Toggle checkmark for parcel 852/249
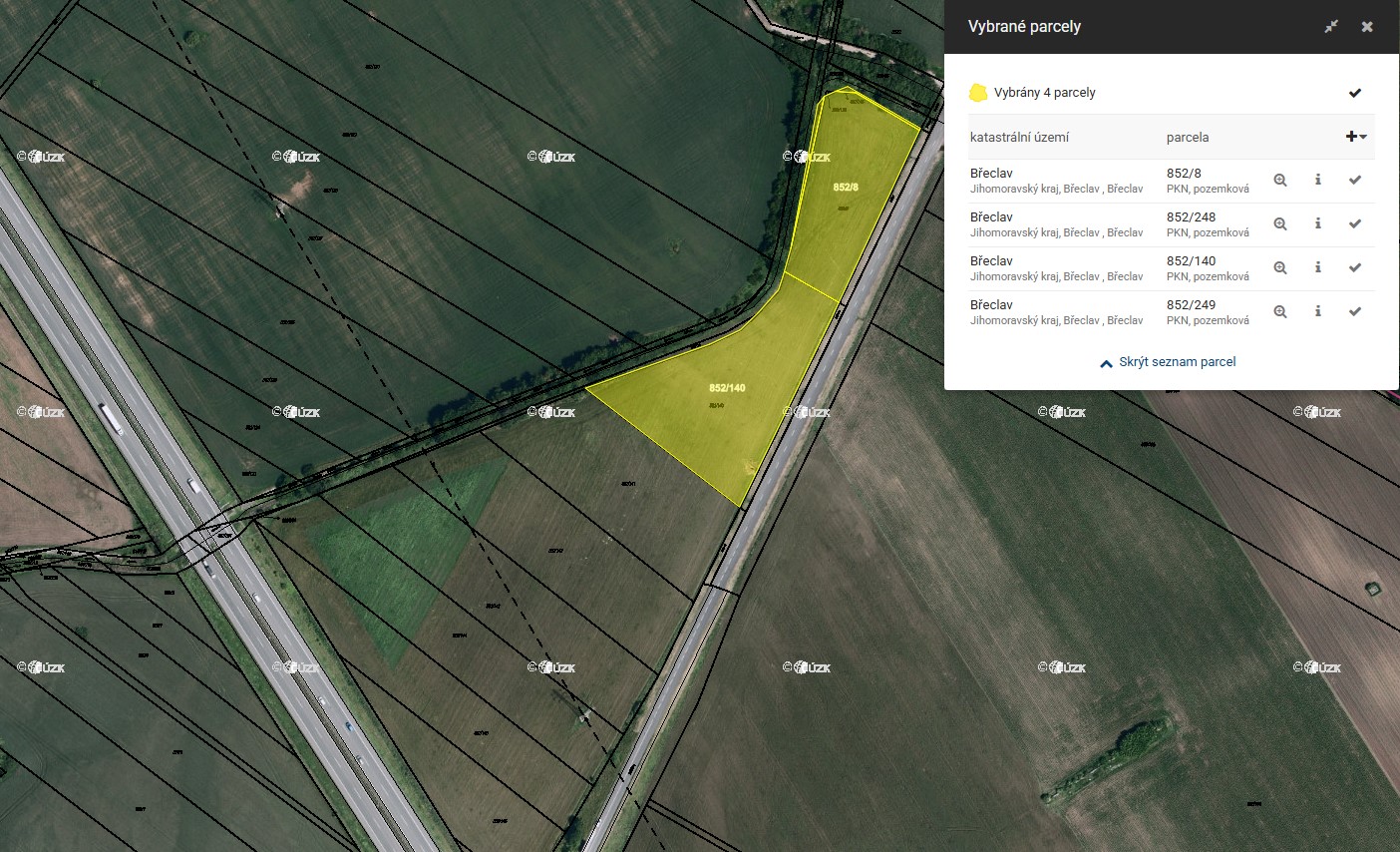 [x=1354, y=312]
